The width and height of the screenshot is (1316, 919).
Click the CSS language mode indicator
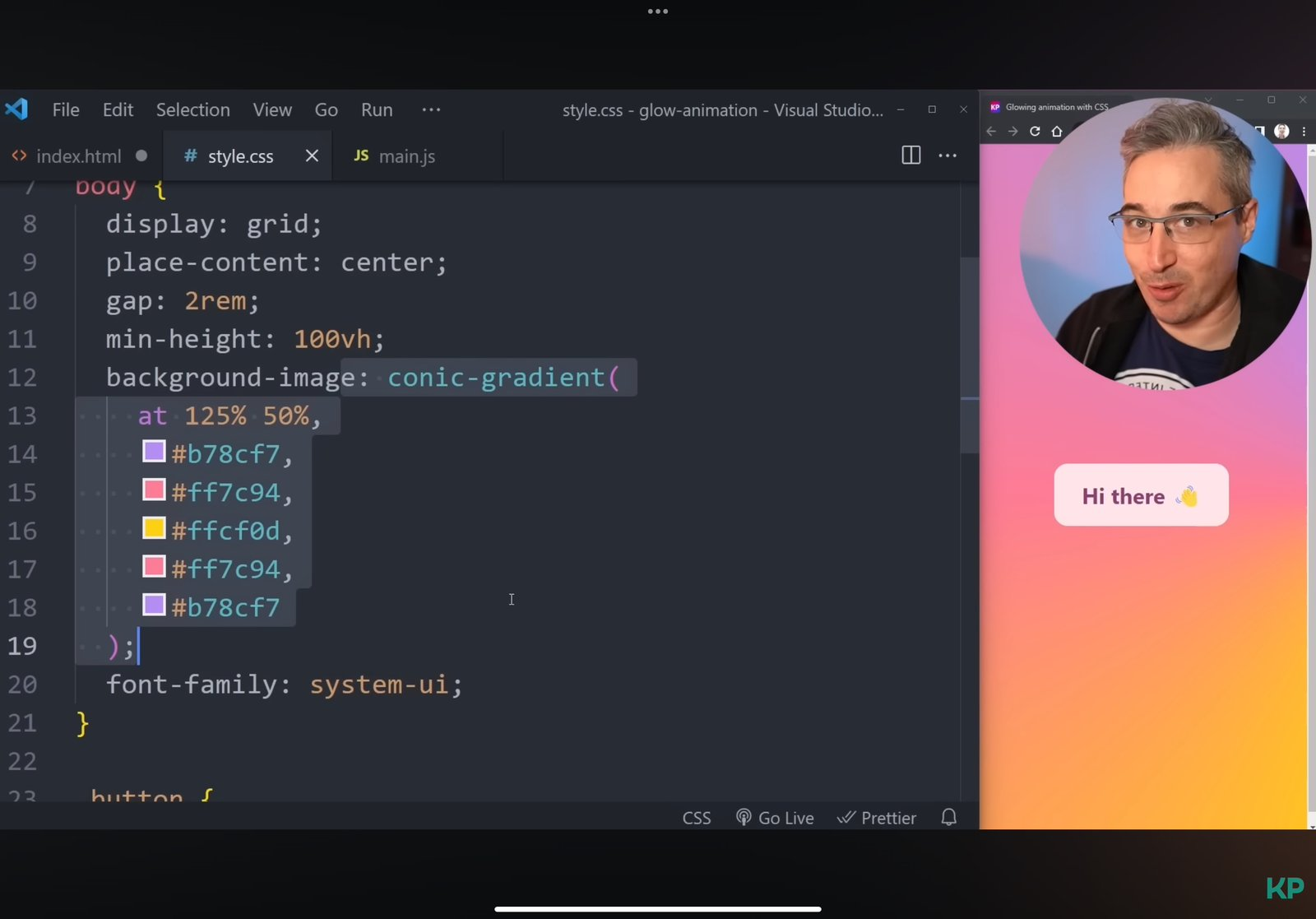point(696,818)
